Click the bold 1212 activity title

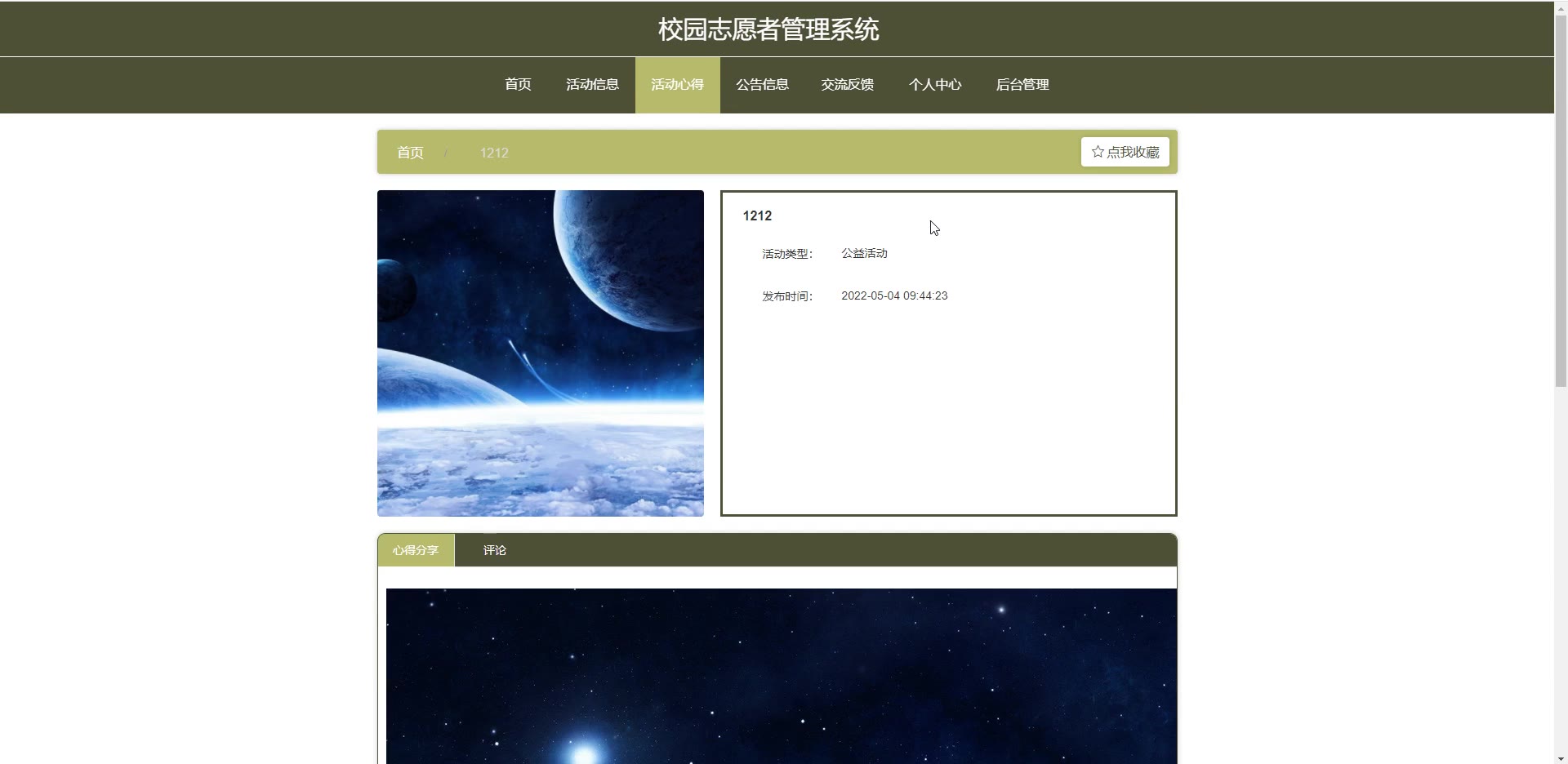tap(757, 215)
